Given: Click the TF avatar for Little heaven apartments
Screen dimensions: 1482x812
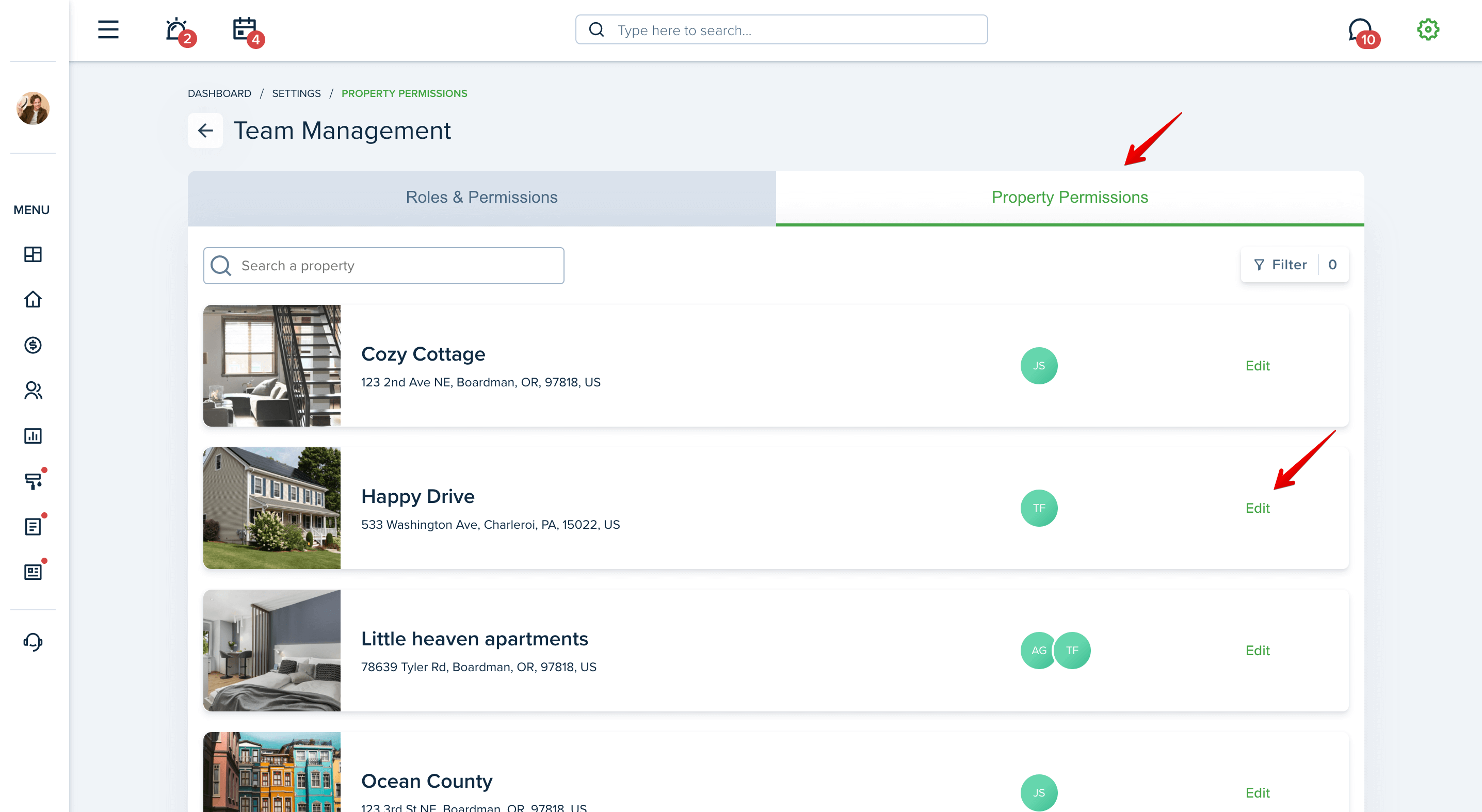Looking at the screenshot, I should 1072,651.
